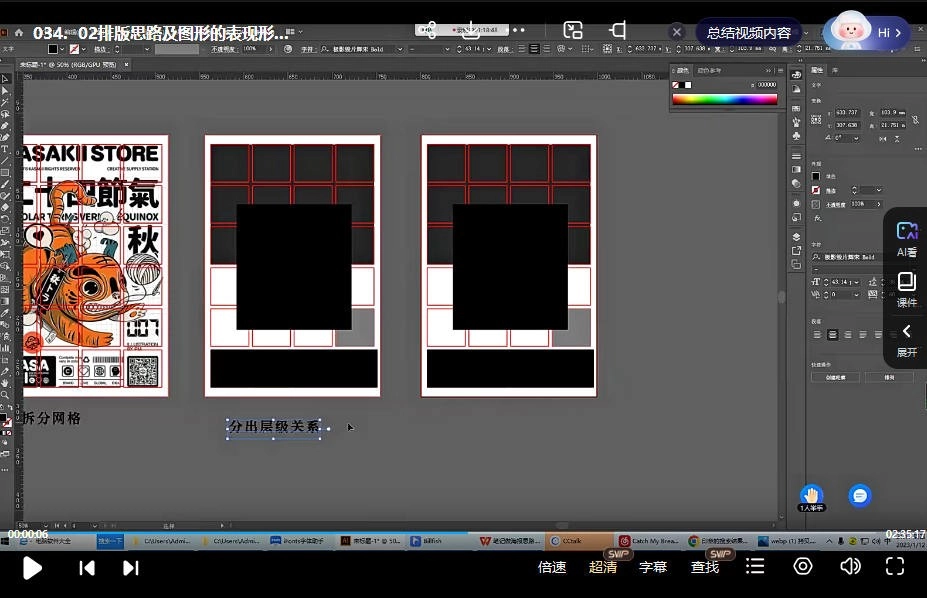Mute the video with the speaker icon
This screenshot has width=927, height=598.
850,567
